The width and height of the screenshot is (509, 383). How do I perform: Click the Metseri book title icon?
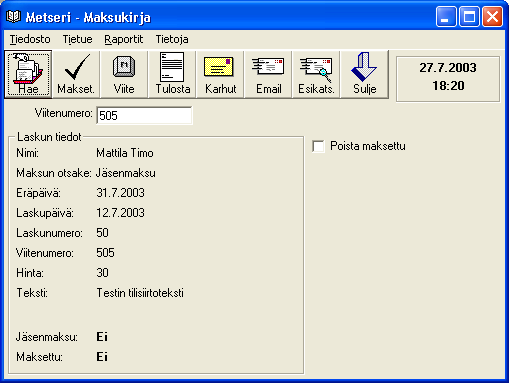pyautogui.click(x=13, y=16)
